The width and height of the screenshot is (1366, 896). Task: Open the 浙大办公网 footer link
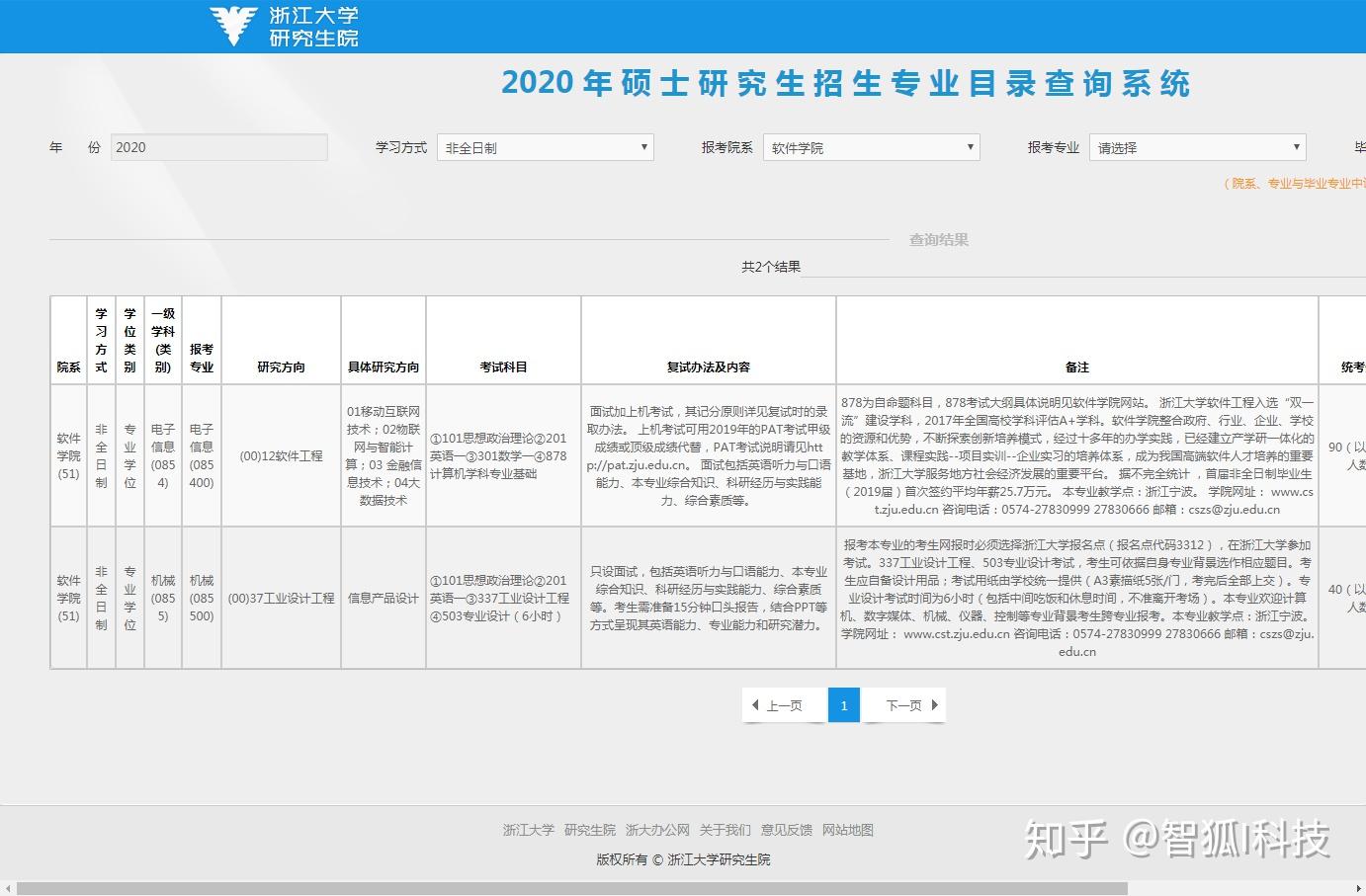(x=657, y=830)
